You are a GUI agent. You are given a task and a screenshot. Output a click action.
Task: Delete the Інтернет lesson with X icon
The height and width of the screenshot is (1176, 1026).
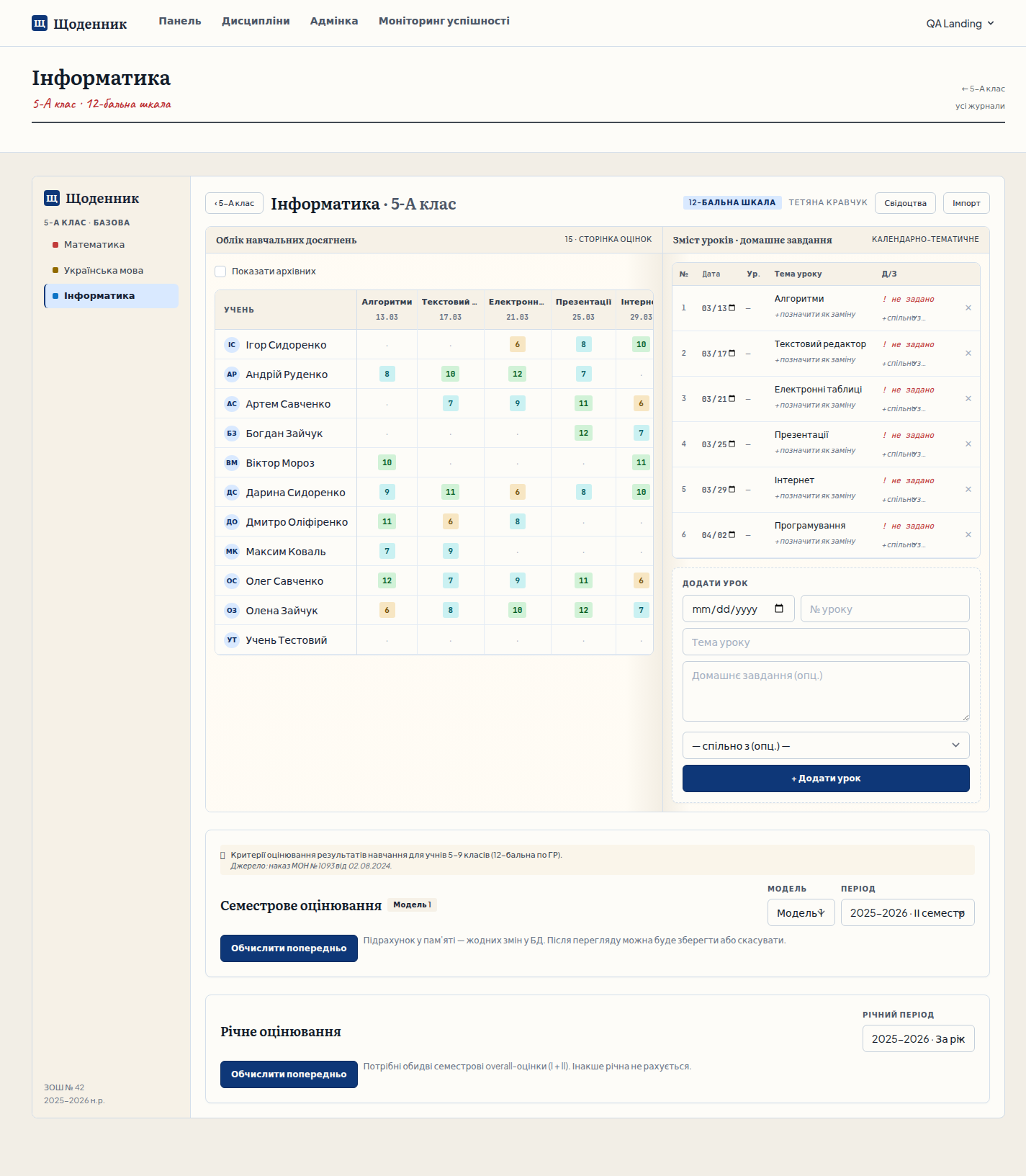[968, 489]
